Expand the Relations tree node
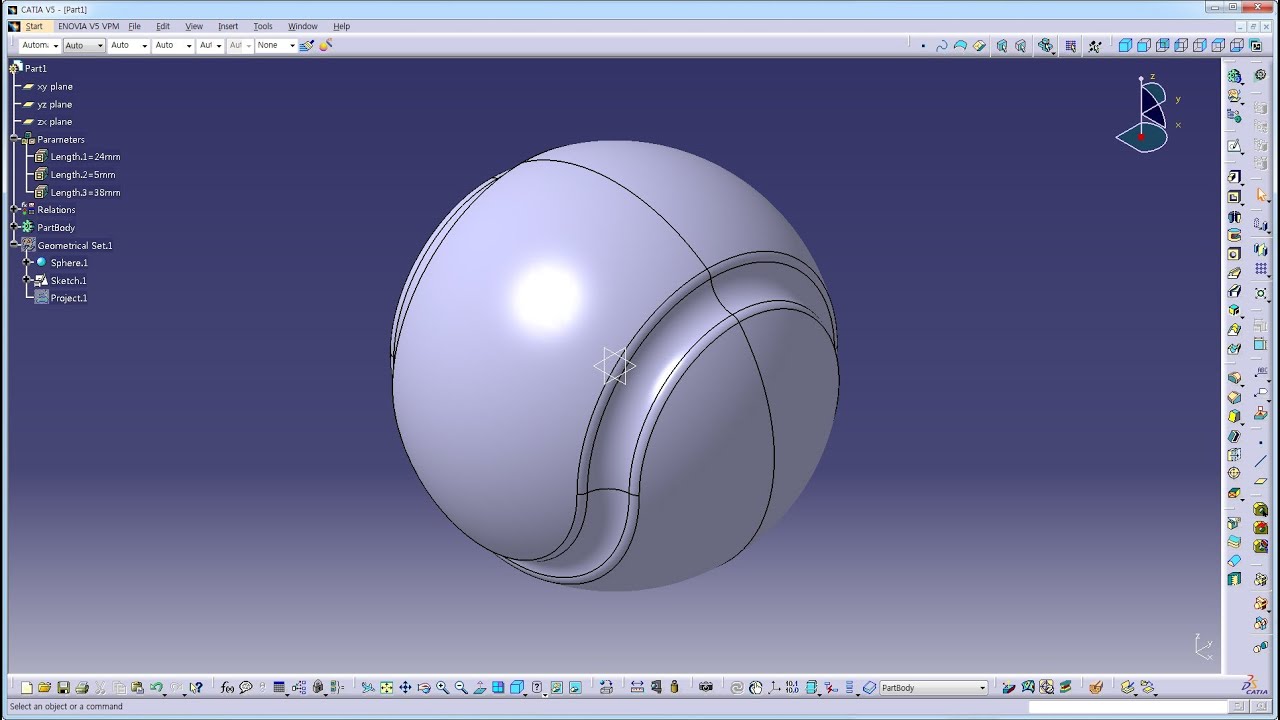1280x720 pixels. 15,210
